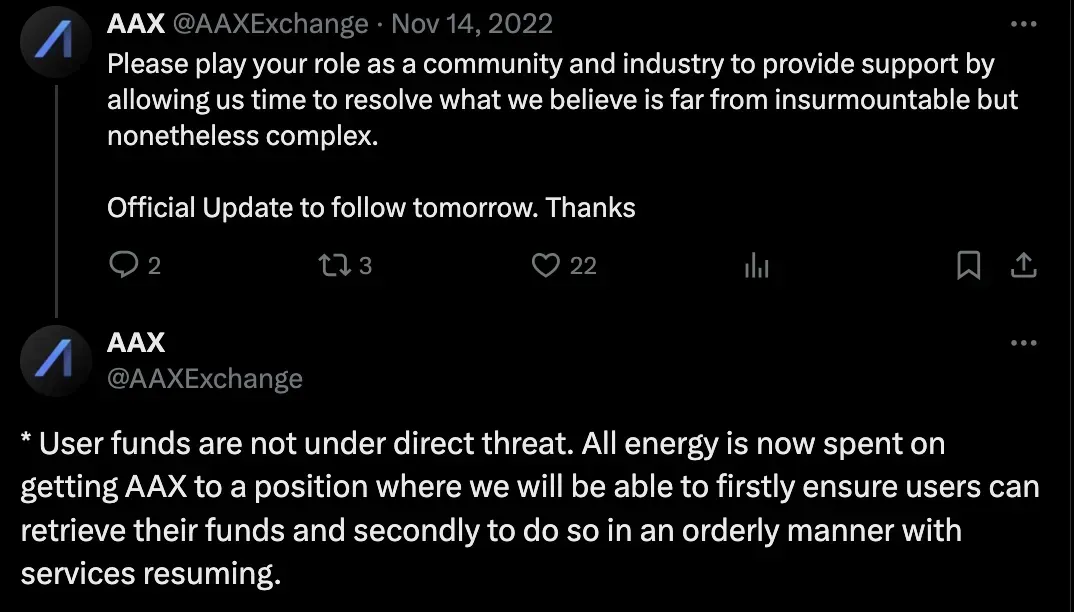Click the reply speech bubble icon

click(x=123, y=265)
